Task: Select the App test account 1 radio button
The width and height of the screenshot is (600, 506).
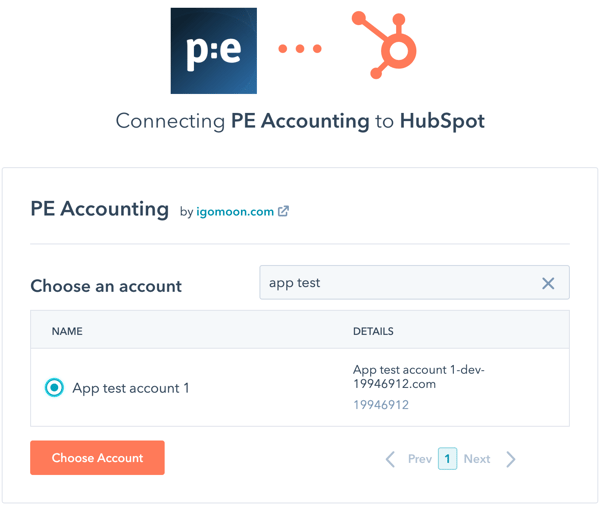Action: point(54,388)
